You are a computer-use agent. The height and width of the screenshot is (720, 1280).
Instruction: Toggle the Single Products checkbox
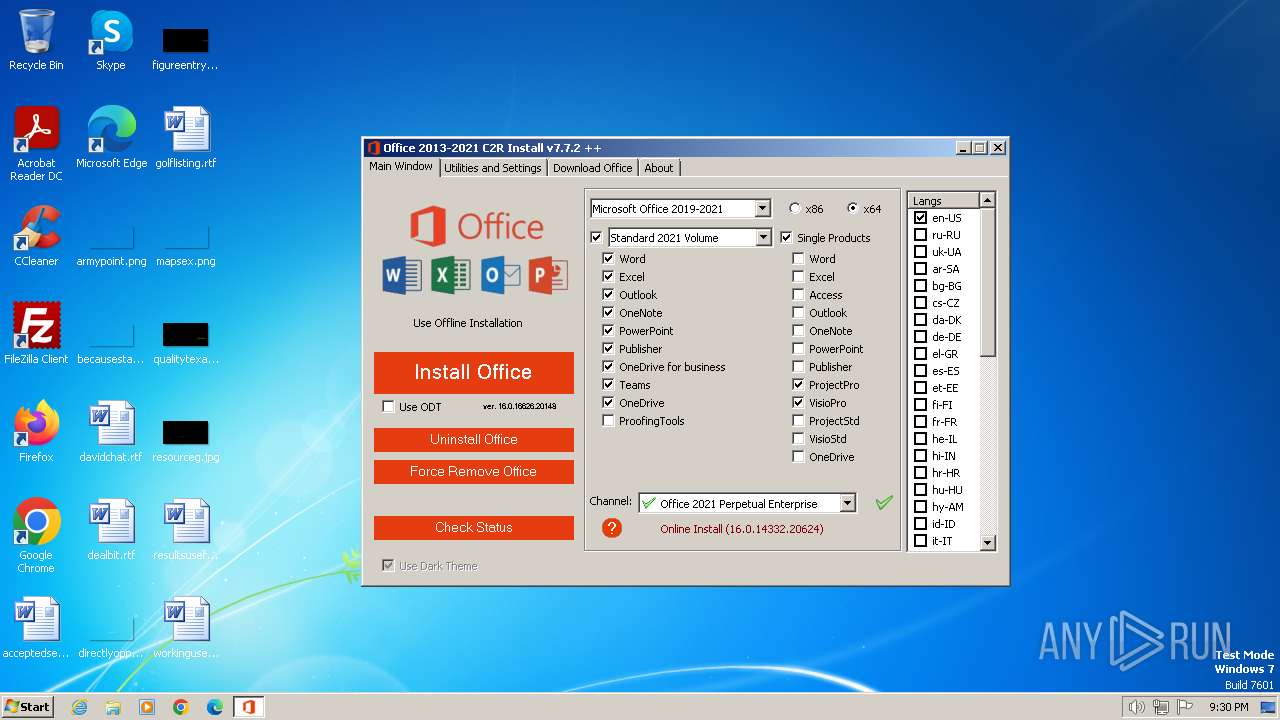coord(786,237)
